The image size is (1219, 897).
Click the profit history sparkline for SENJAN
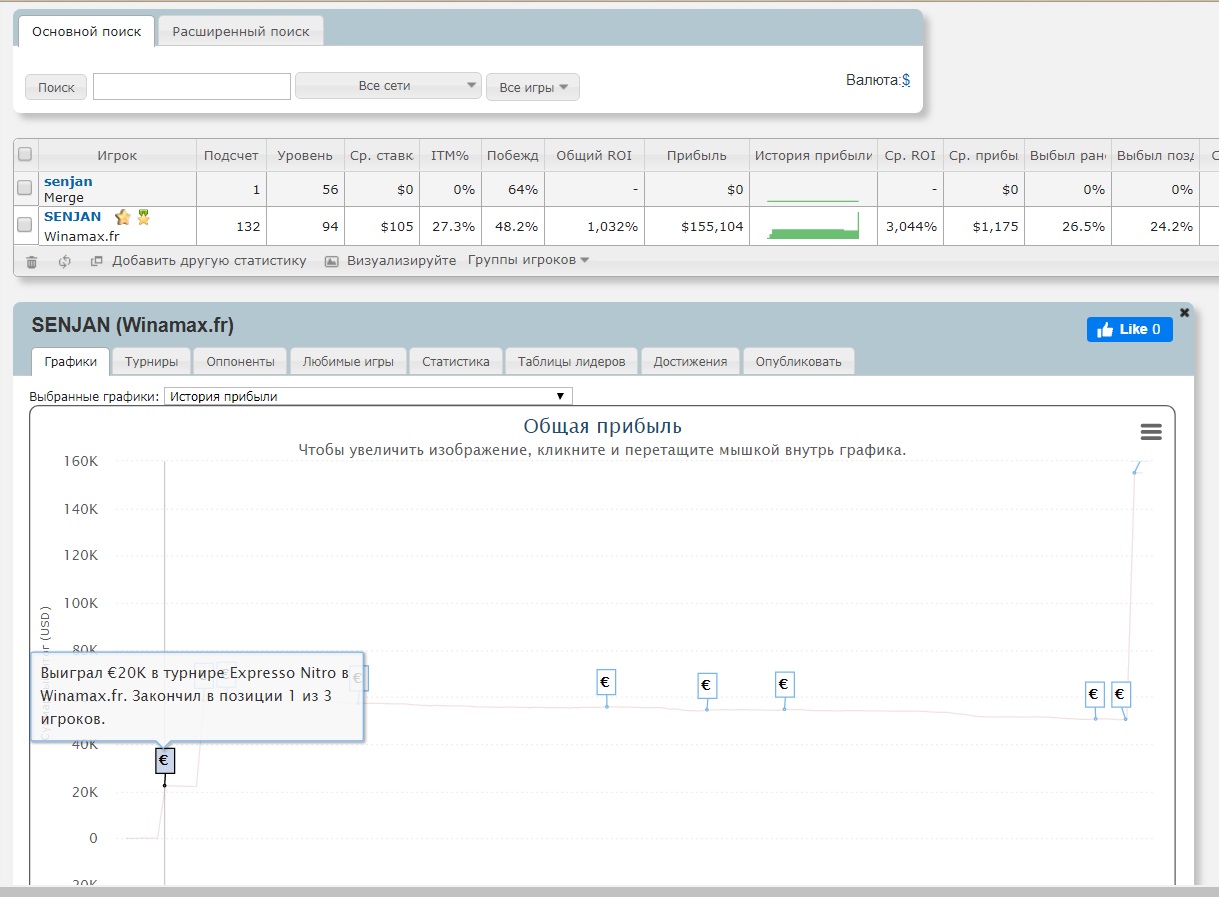coord(813,226)
